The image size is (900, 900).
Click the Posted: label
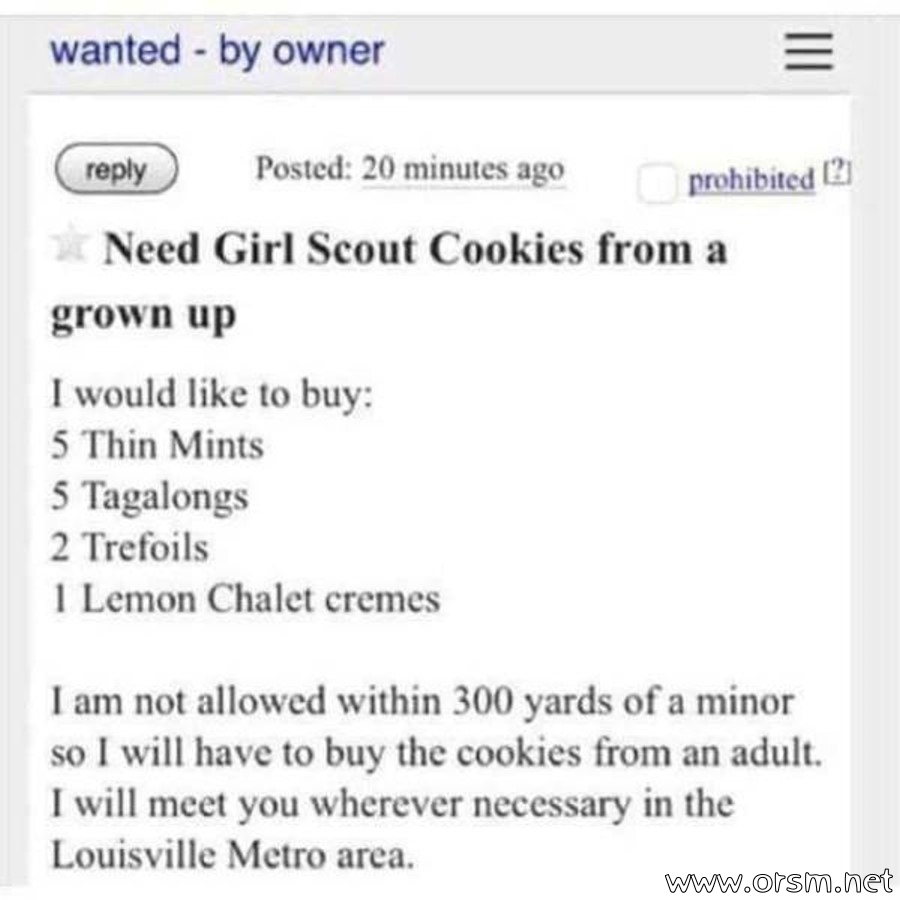coord(303,168)
